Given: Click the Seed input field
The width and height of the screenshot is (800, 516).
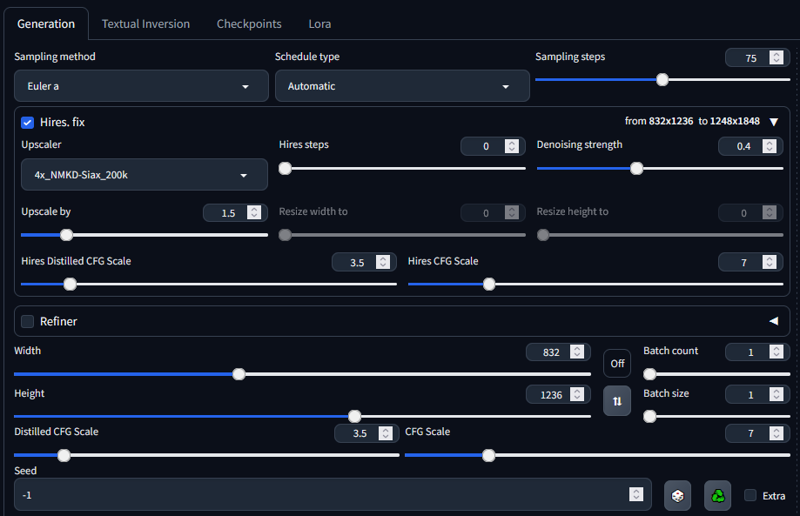Looking at the screenshot, I should (320, 495).
